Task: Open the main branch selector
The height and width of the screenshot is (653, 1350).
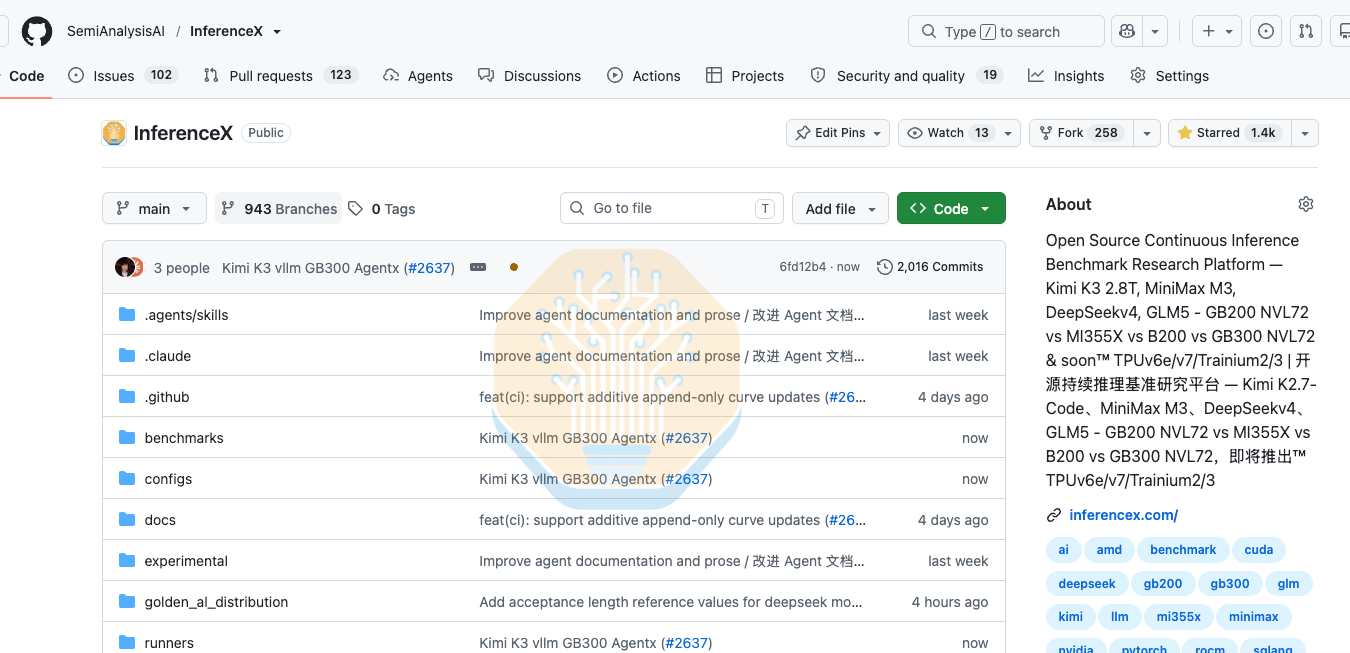Action: 154,208
